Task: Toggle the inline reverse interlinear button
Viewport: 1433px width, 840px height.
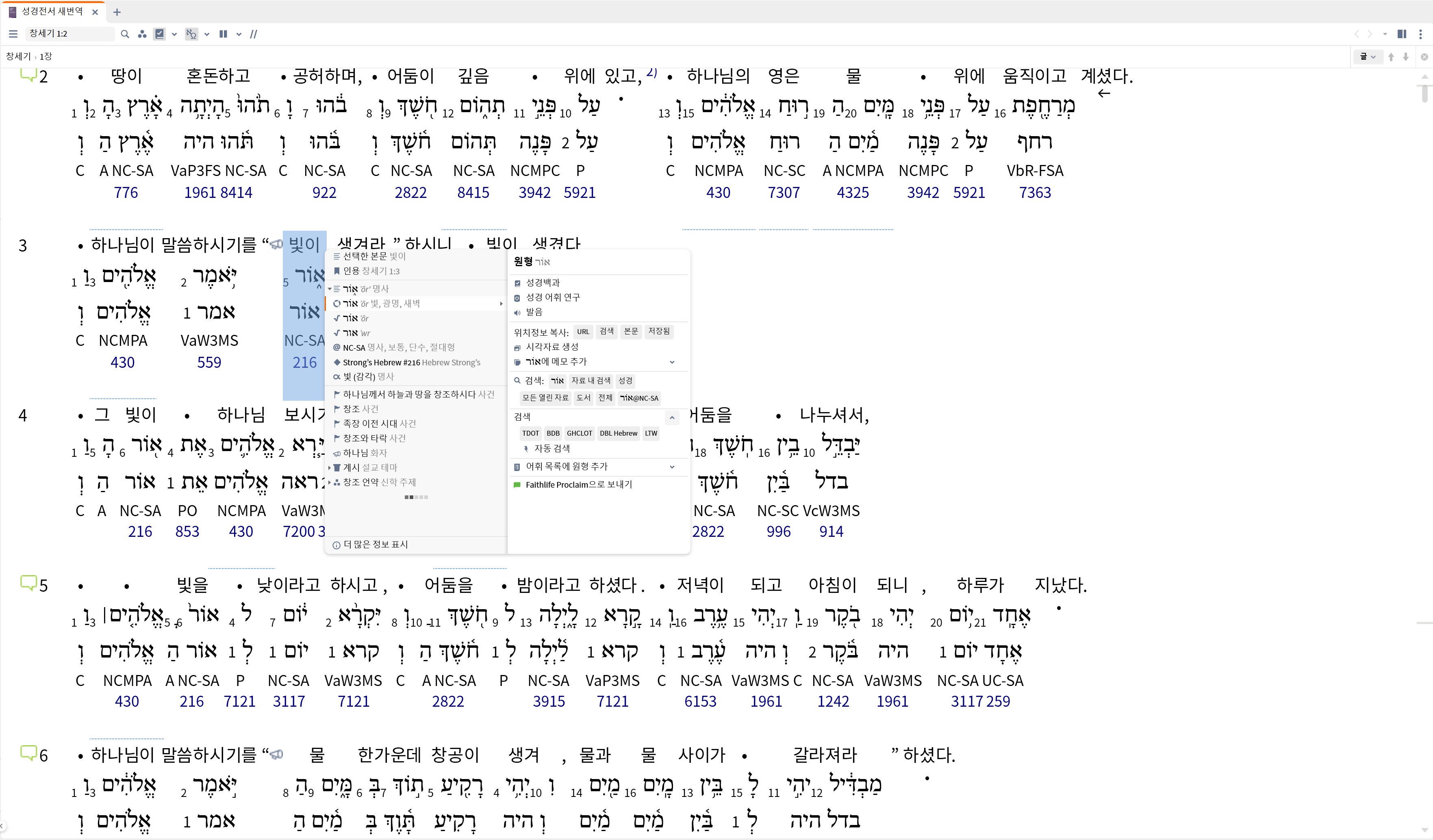Action: pyautogui.click(x=191, y=34)
